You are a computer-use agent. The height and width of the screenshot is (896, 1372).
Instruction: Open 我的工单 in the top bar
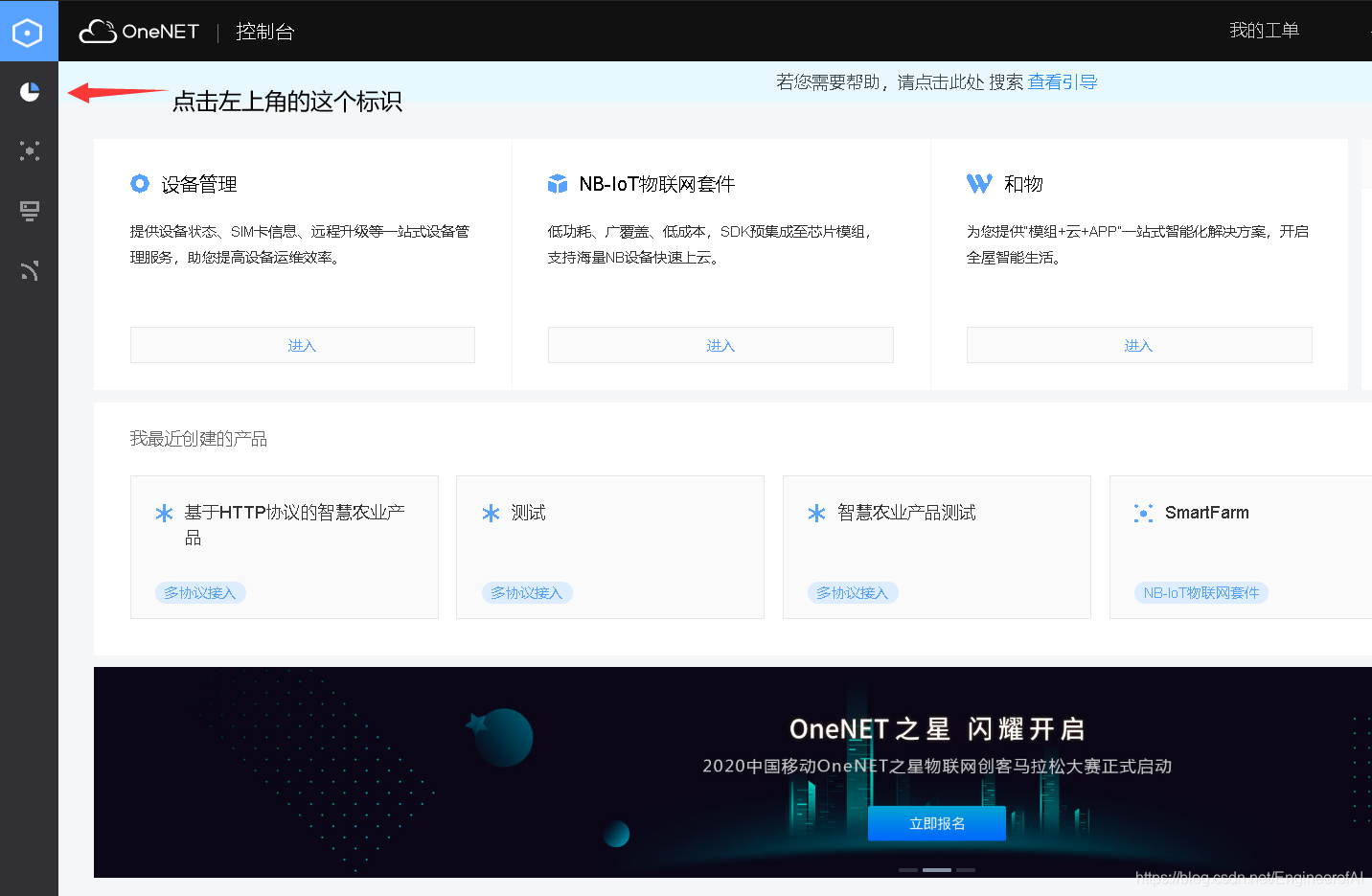(1264, 30)
